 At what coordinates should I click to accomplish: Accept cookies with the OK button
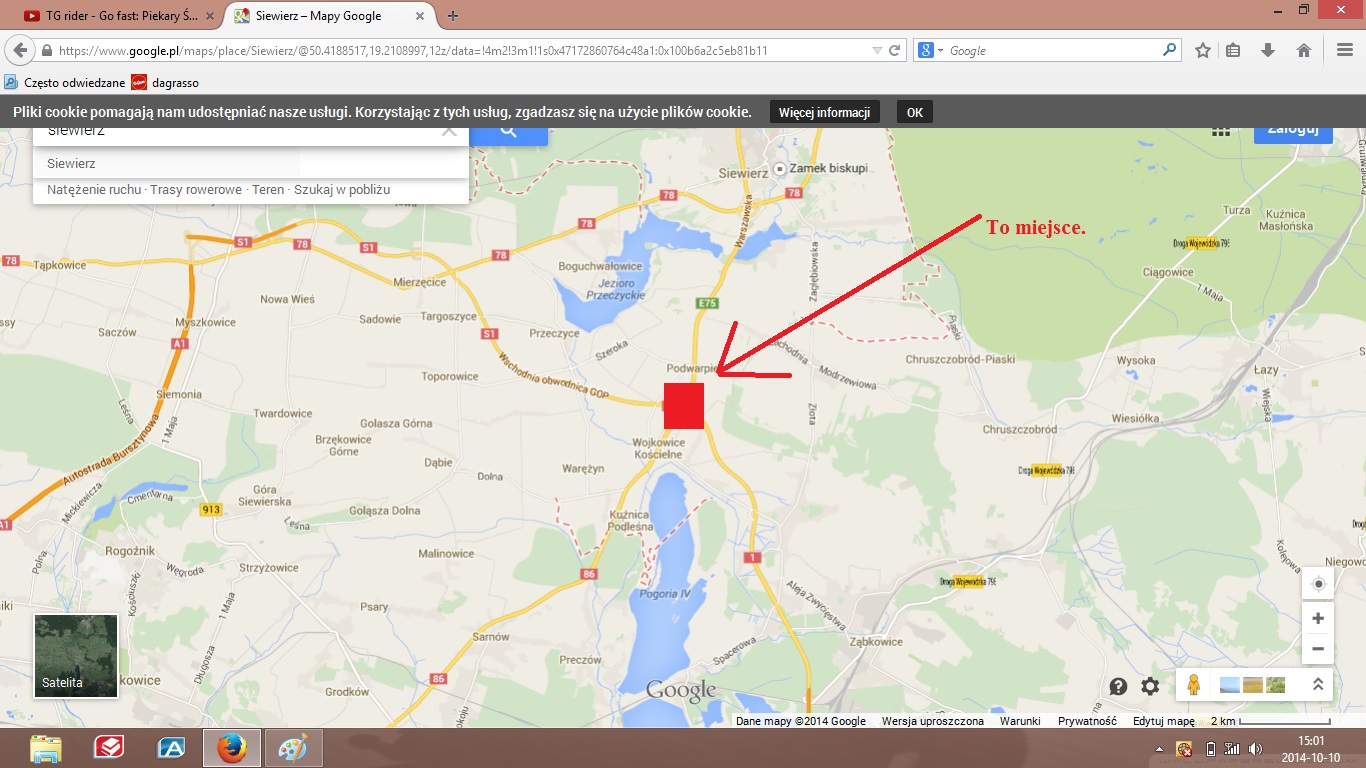point(915,112)
